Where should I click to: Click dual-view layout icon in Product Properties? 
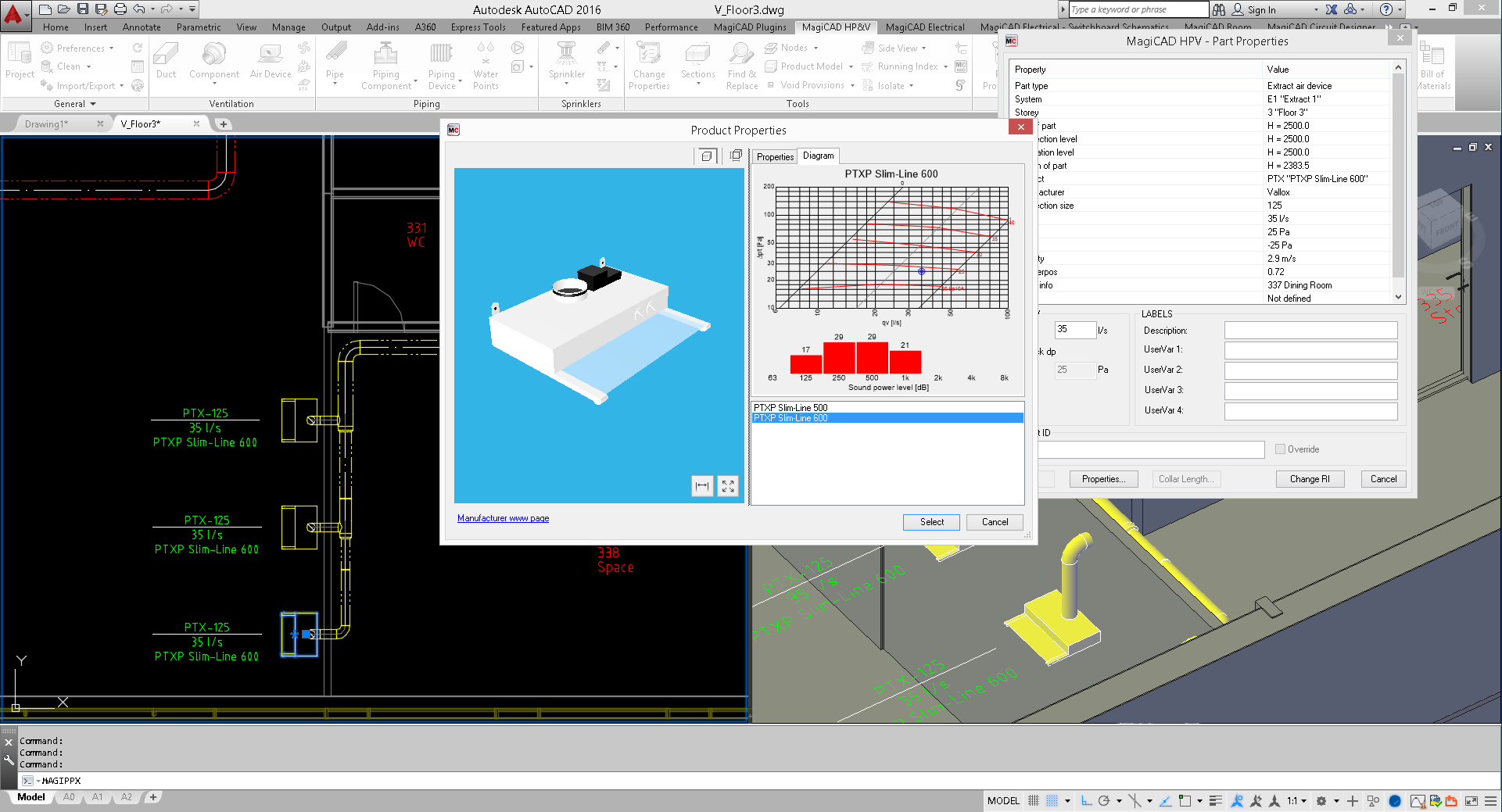736,156
